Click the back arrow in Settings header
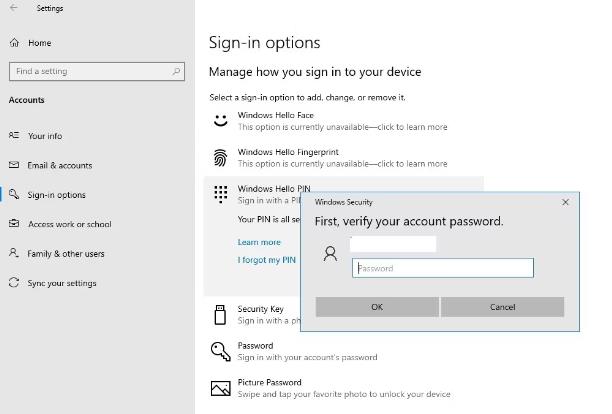 pyautogui.click(x=14, y=8)
